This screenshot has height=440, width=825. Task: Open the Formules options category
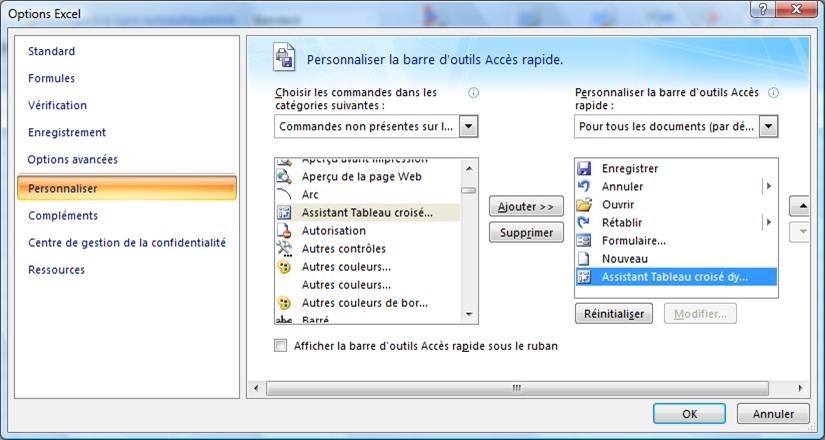52,78
